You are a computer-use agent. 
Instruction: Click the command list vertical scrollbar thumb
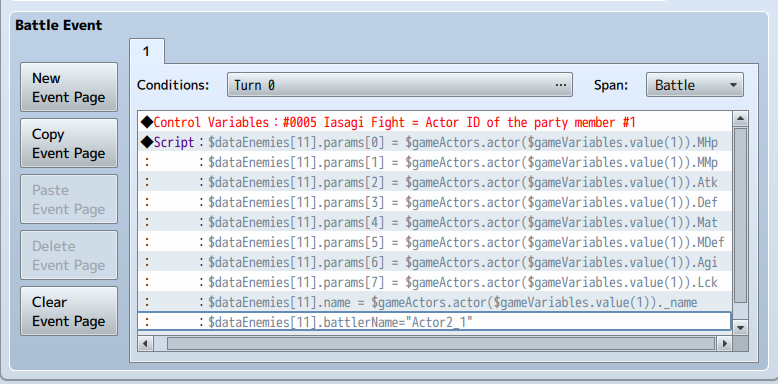(740, 215)
